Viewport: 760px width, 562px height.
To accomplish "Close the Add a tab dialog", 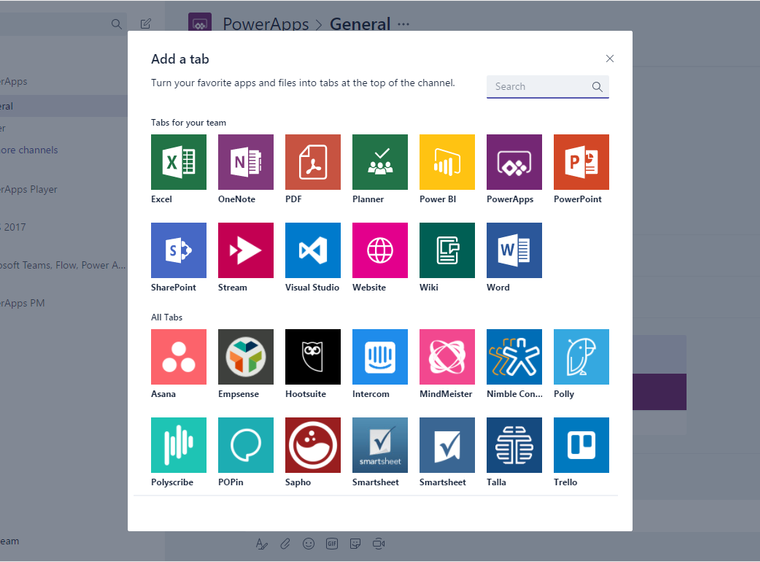I will (610, 59).
